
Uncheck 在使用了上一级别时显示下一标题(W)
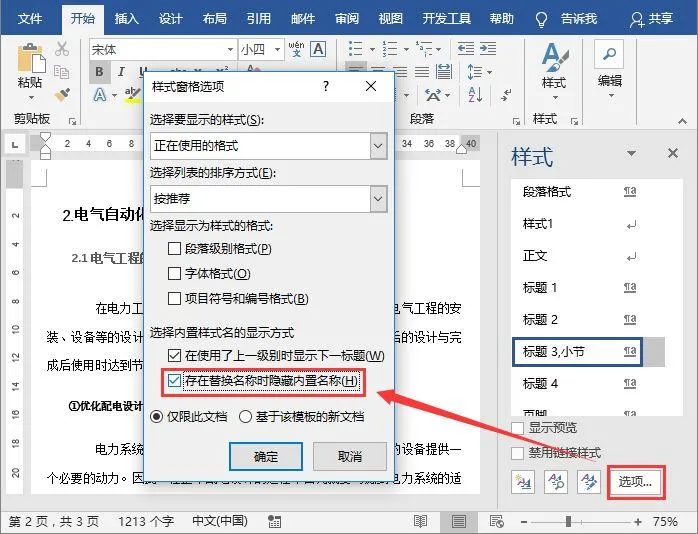point(174,355)
